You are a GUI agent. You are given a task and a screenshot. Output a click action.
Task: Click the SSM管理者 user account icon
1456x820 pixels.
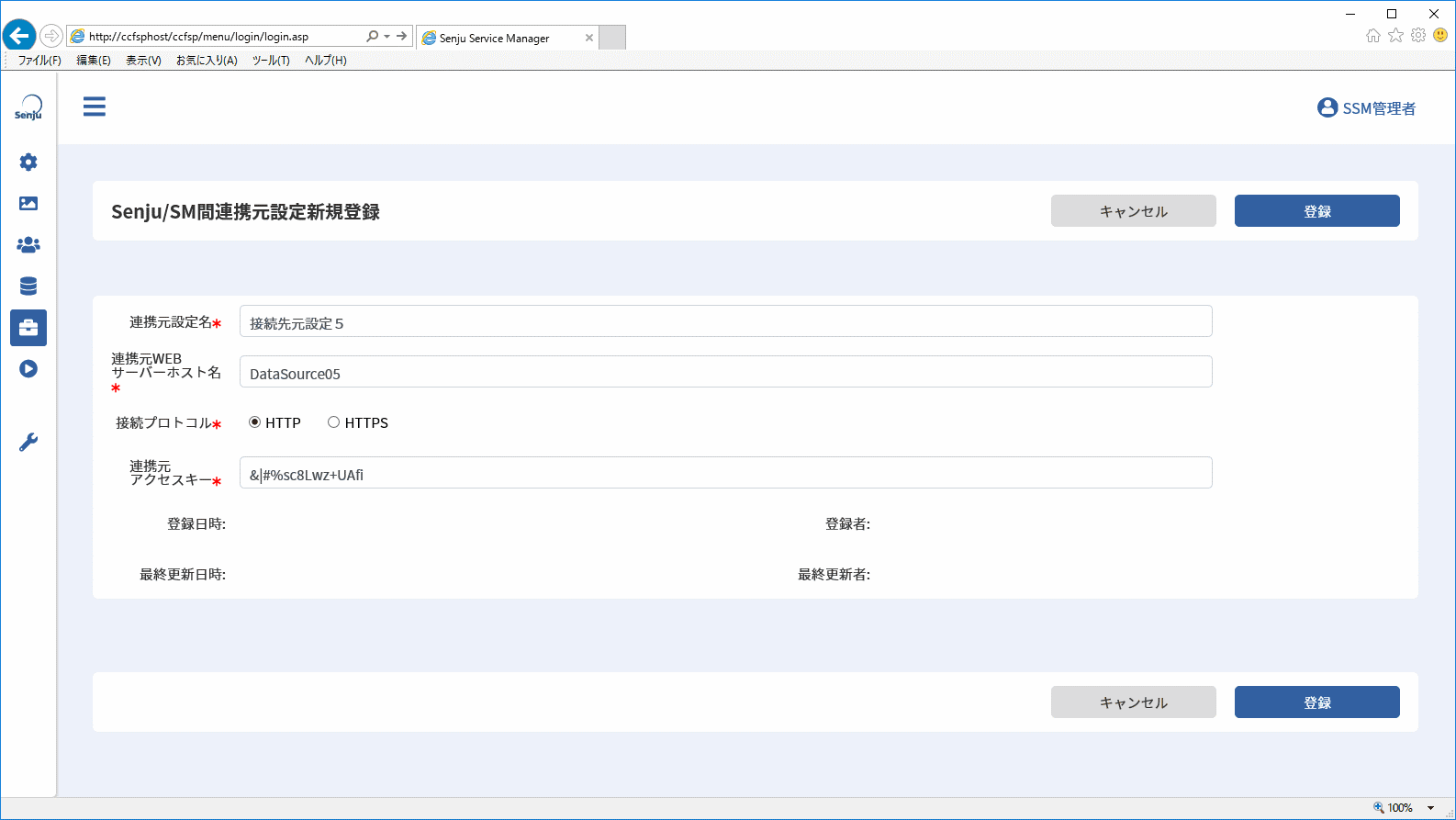[x=1327, y=107]
